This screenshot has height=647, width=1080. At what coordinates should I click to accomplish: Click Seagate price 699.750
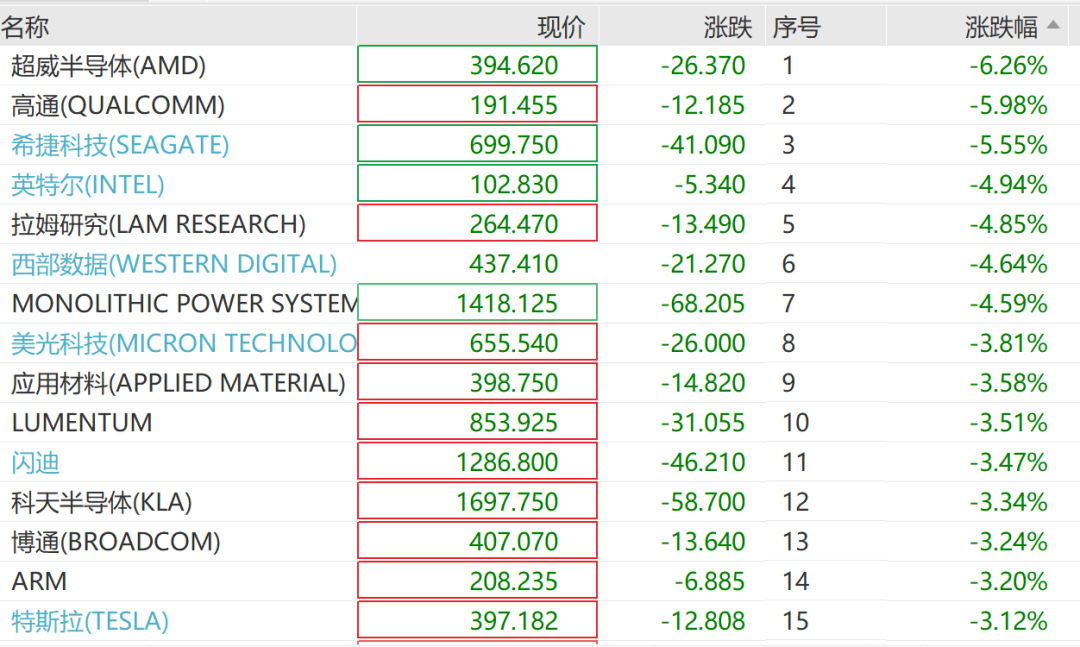coord(514,145)
